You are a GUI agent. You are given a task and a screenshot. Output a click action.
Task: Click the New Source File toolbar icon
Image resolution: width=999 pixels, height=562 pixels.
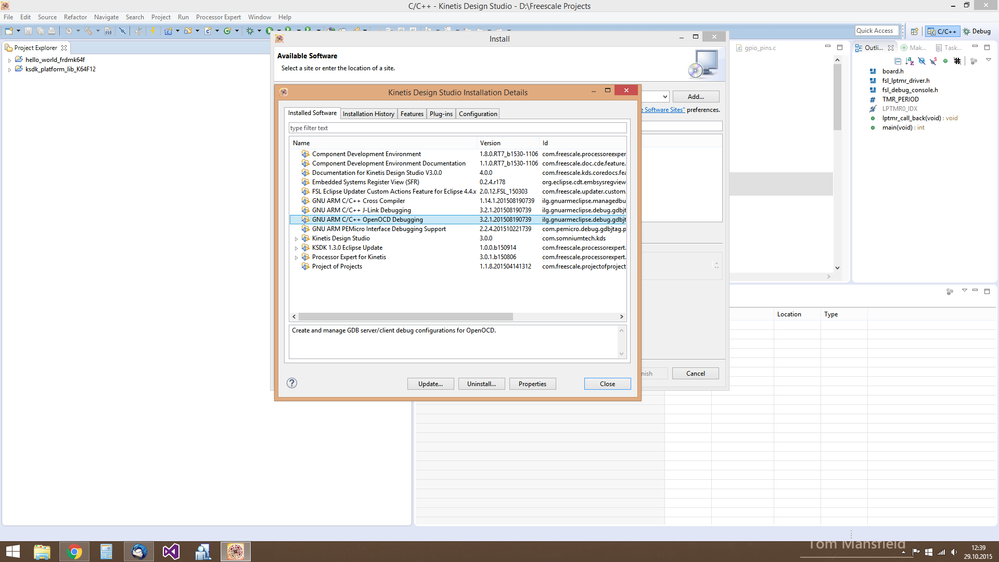208,31
